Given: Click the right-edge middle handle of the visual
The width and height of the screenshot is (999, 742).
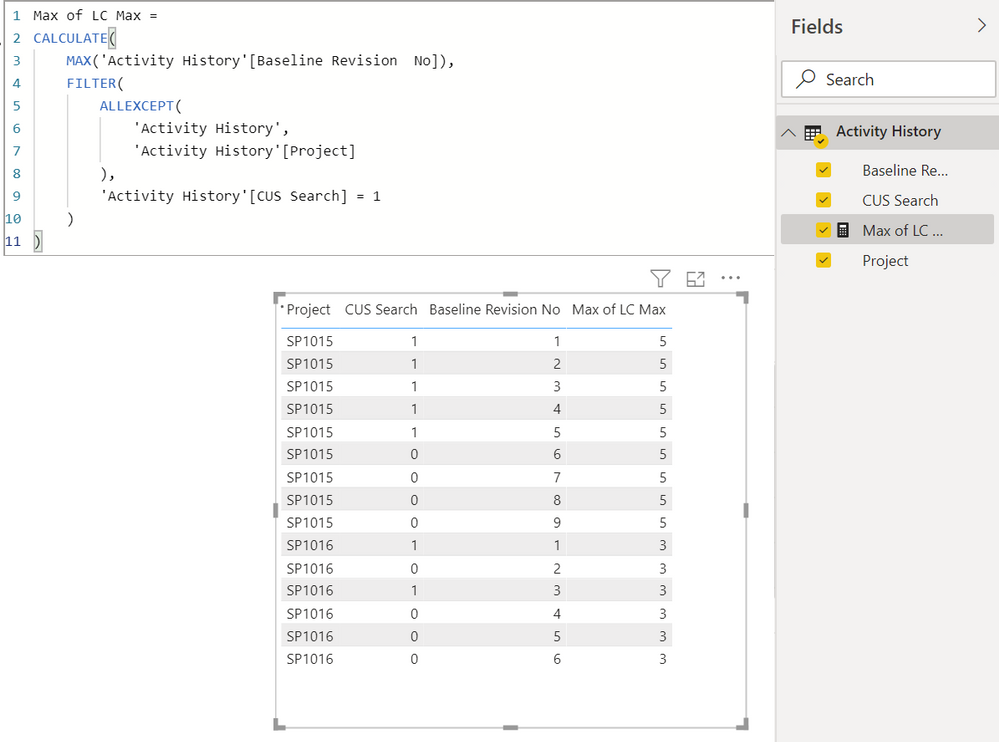Looking at the screenshot, I should tap(745, 510).
